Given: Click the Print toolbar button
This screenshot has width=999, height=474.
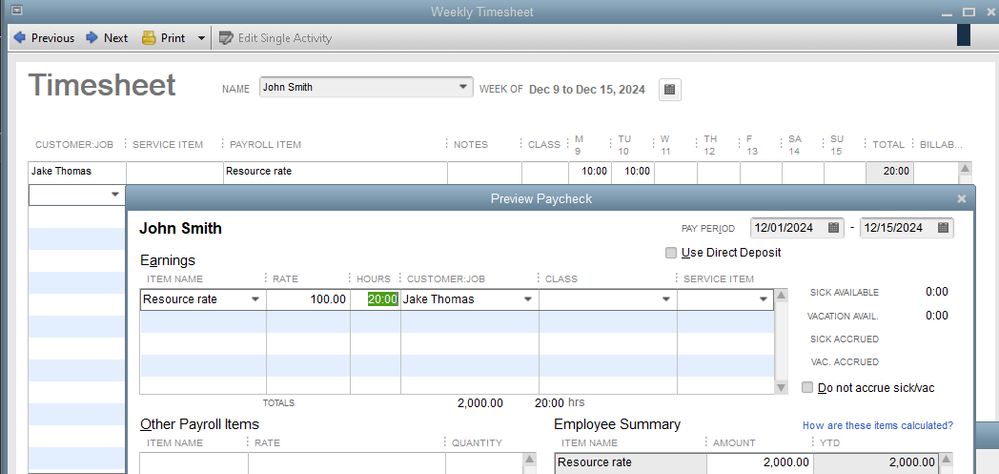Looking at the screenshot, I should [x=164, y=38].
